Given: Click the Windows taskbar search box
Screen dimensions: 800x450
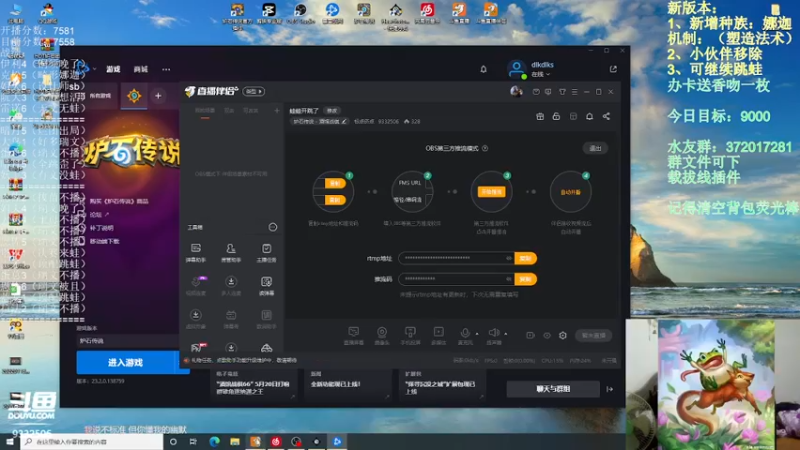Looking at the screenshot, I should (92, 442).
